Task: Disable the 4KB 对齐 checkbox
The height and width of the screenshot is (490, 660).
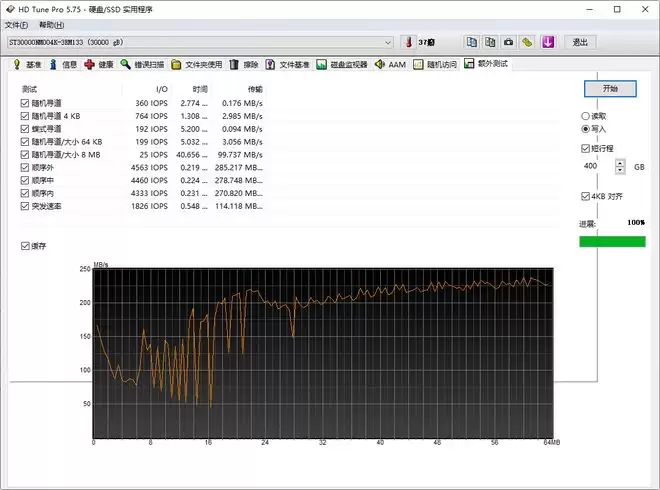Action: tap(586, 196)
